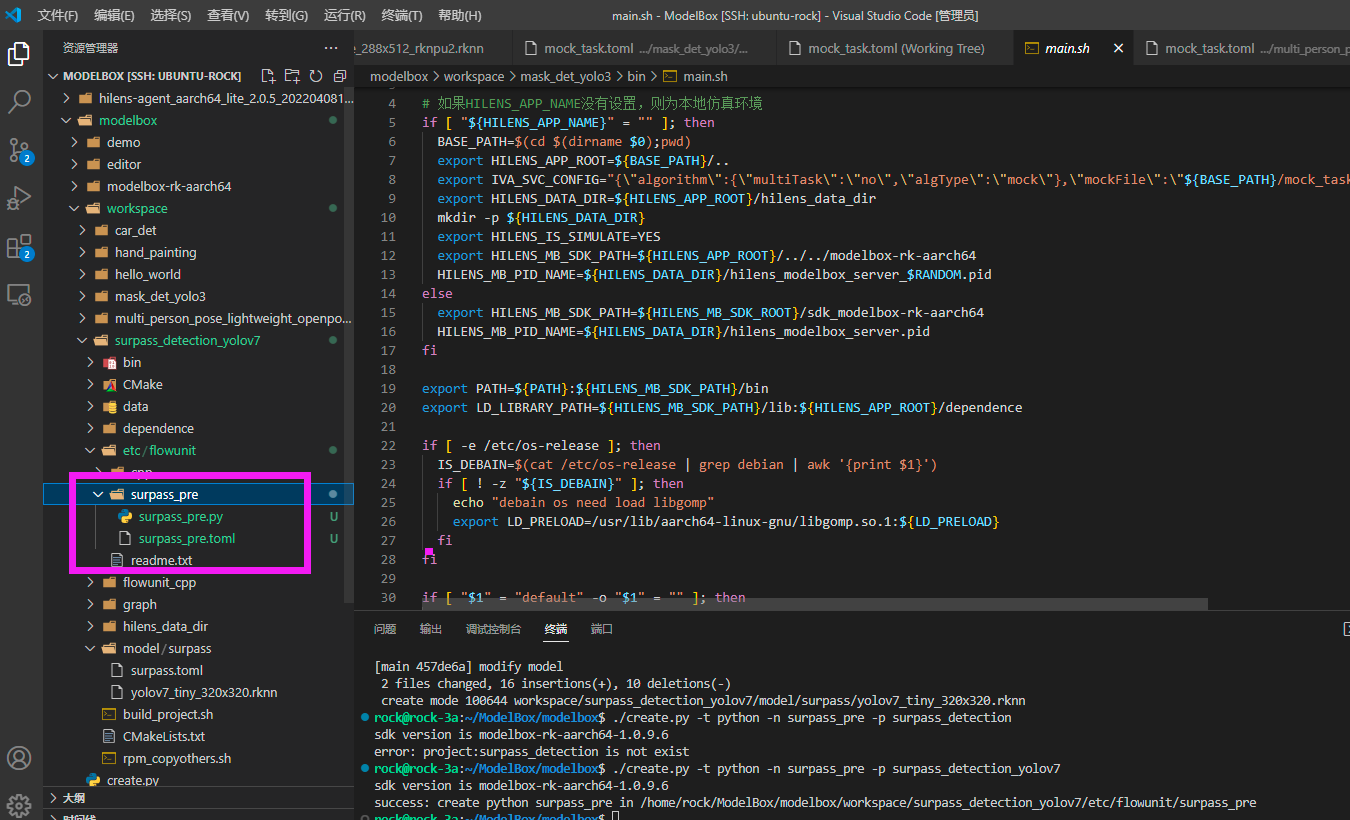Open surpass_pre.py file in explorer

click(x=180, y=516)
